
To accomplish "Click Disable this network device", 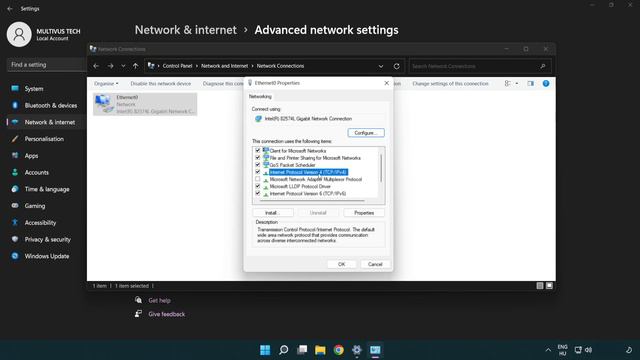I will 160,83.
